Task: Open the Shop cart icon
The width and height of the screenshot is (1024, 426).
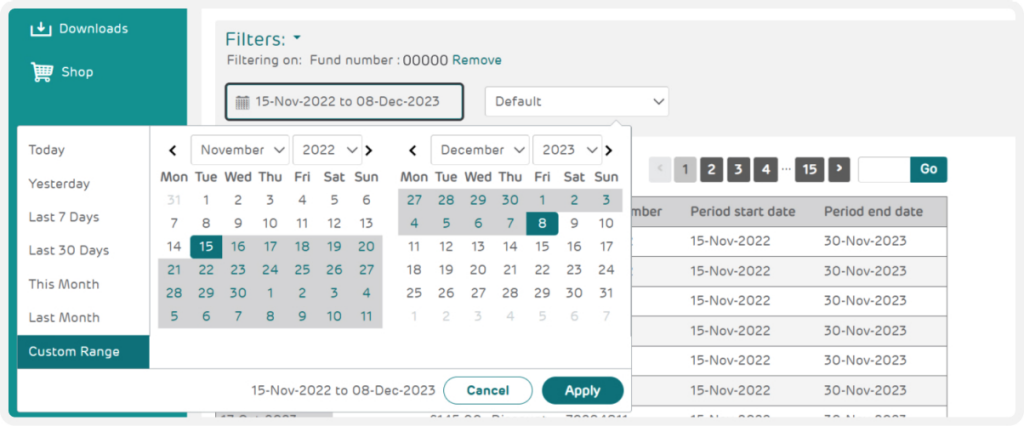Action: point(41,72)
